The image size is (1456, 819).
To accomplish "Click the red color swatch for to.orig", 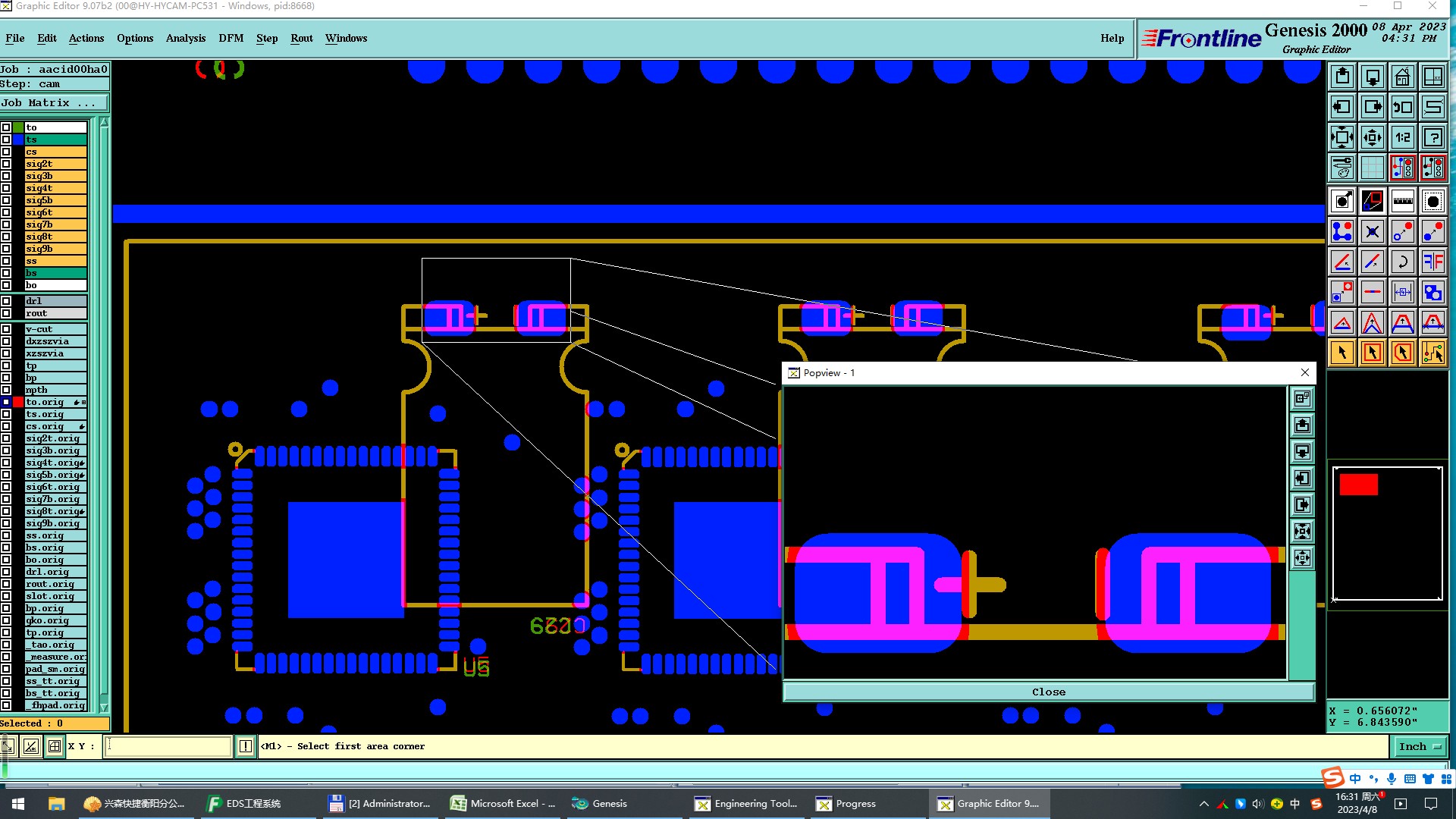I will [x=18, y=402].
